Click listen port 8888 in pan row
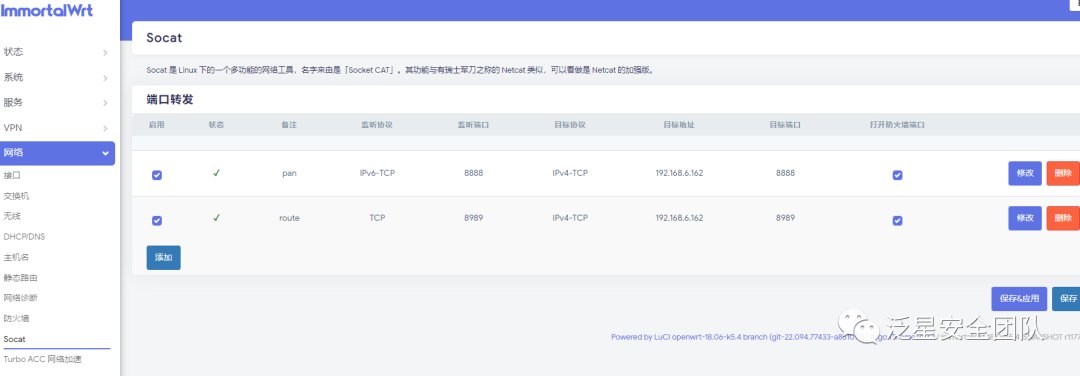1080x376 pixels. coord(473,173)
